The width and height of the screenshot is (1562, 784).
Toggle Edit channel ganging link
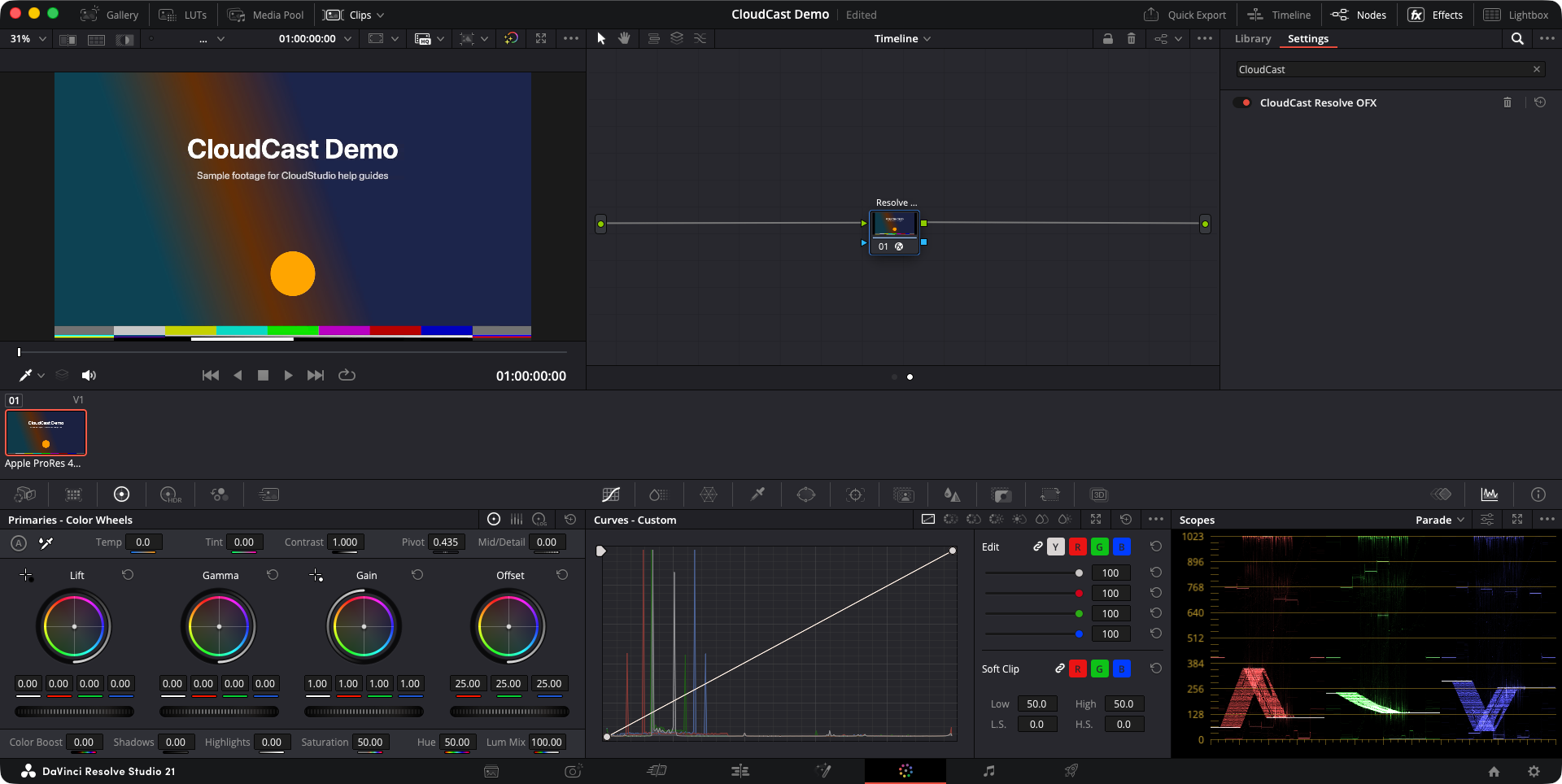[x=1038, y=547]
